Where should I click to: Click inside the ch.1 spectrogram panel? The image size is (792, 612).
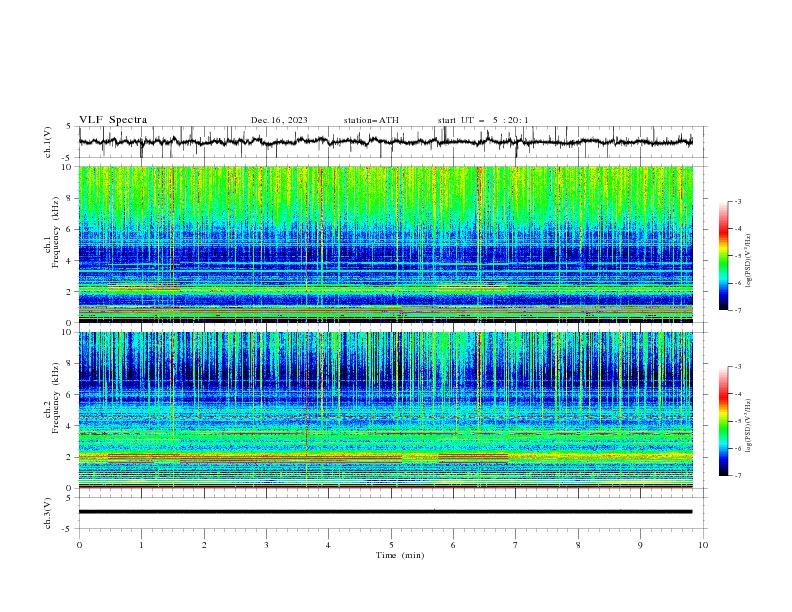click(385, 244)
